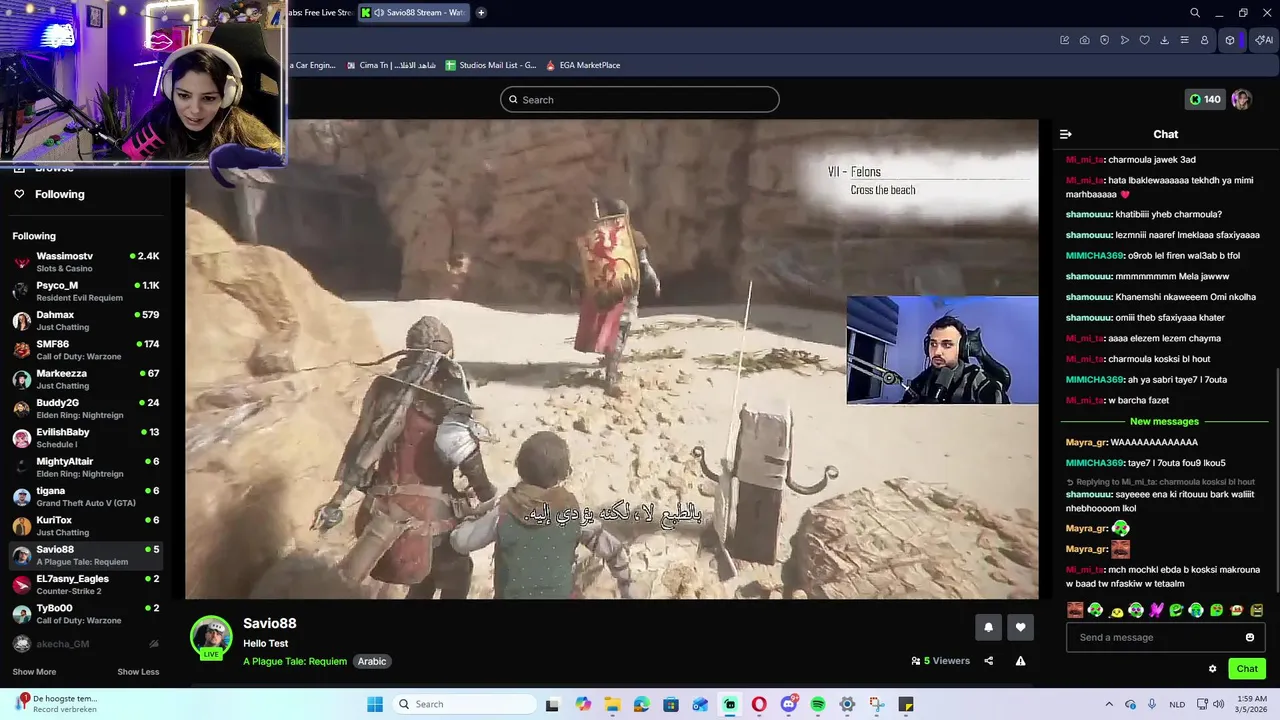Open browser easy setup sliders icon

[1184, 40]
